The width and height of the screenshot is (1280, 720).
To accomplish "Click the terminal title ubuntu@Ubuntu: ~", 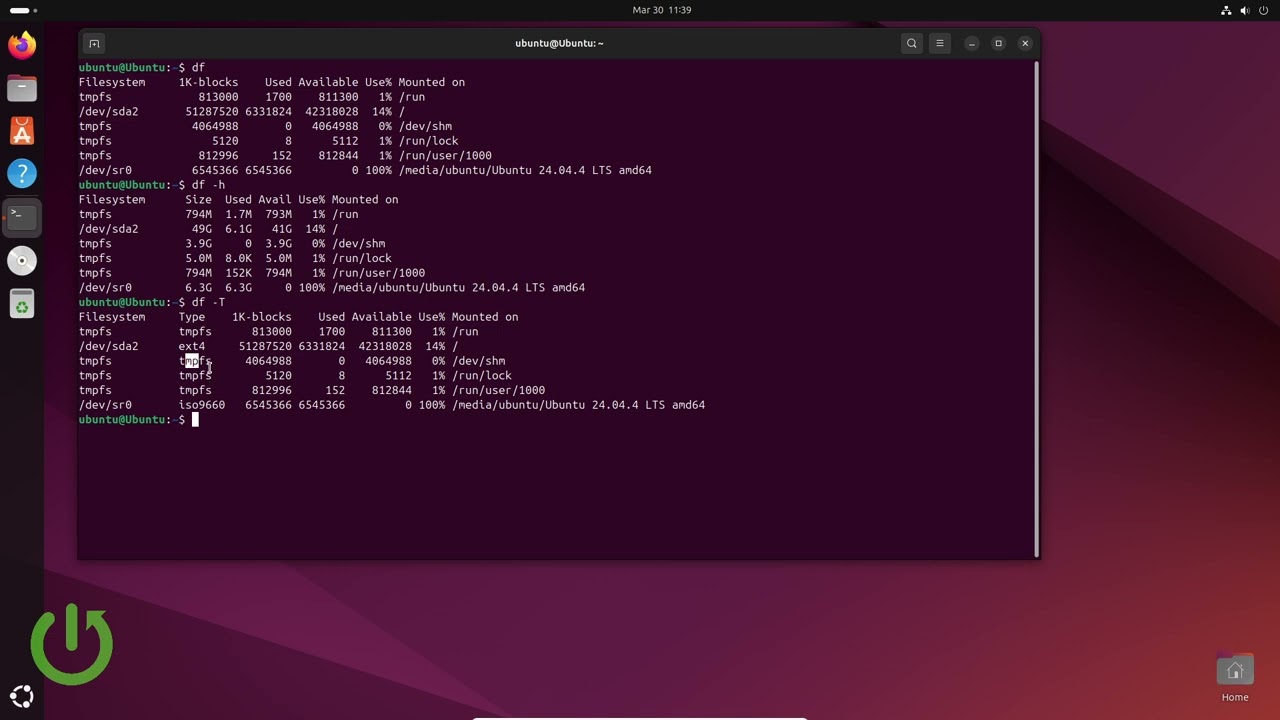I will (x=559, y=43).
